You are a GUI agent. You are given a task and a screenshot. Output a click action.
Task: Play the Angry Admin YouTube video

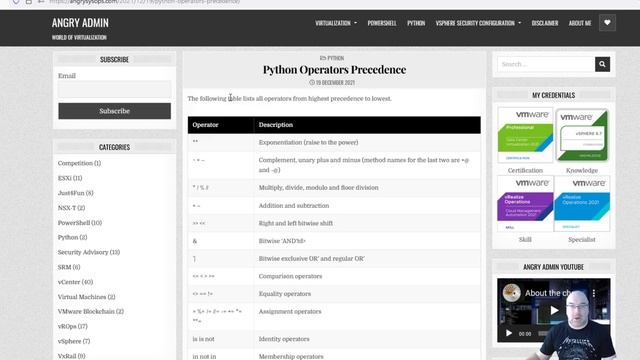pos(554,311)
